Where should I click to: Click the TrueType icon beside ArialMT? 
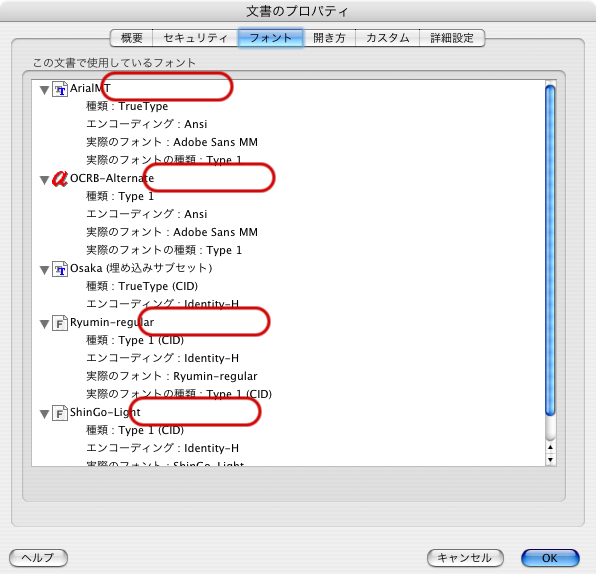[x=60, y=89]
